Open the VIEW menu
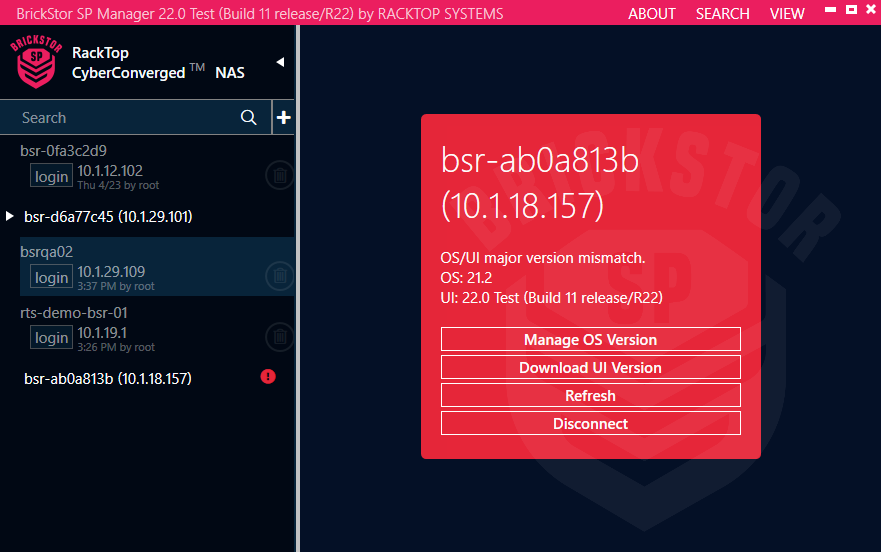The image size is (881, 552). point(787,13)
